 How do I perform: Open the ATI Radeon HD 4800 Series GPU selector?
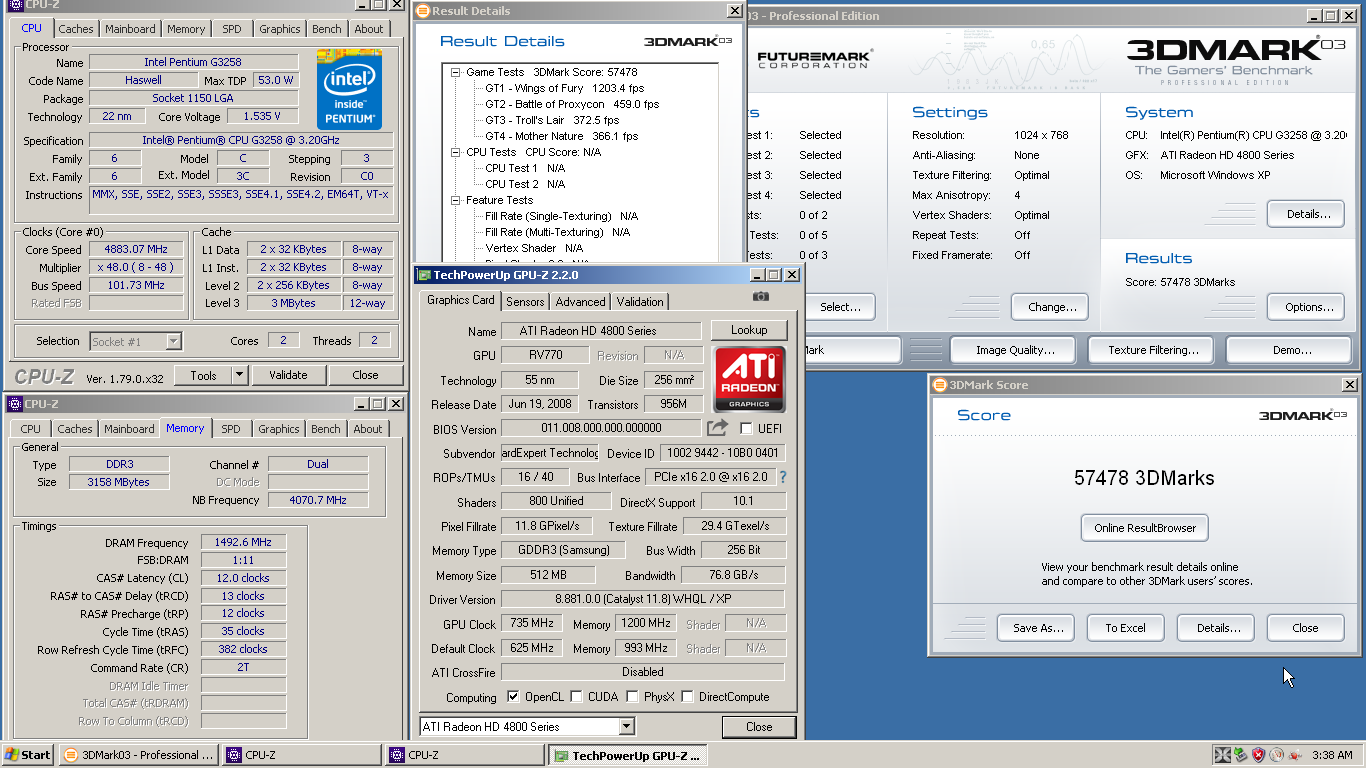pyautogui.click(x=527, y=727)
